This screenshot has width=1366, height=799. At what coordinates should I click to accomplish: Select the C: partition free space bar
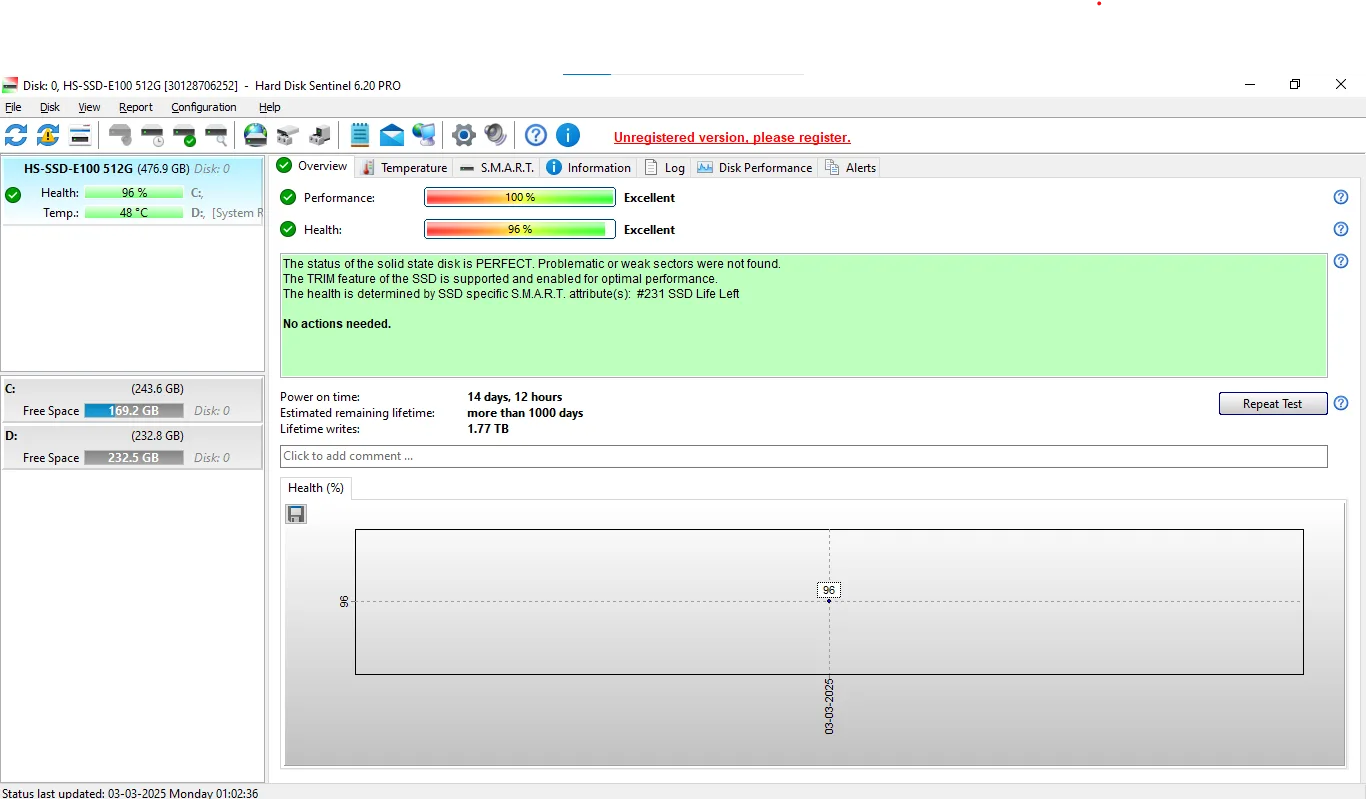(133, 411)
